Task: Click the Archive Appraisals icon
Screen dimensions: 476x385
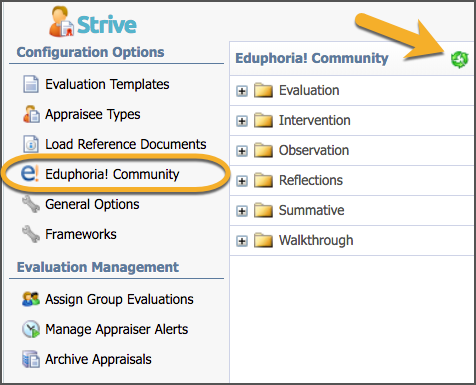Action: coord(31,359)
